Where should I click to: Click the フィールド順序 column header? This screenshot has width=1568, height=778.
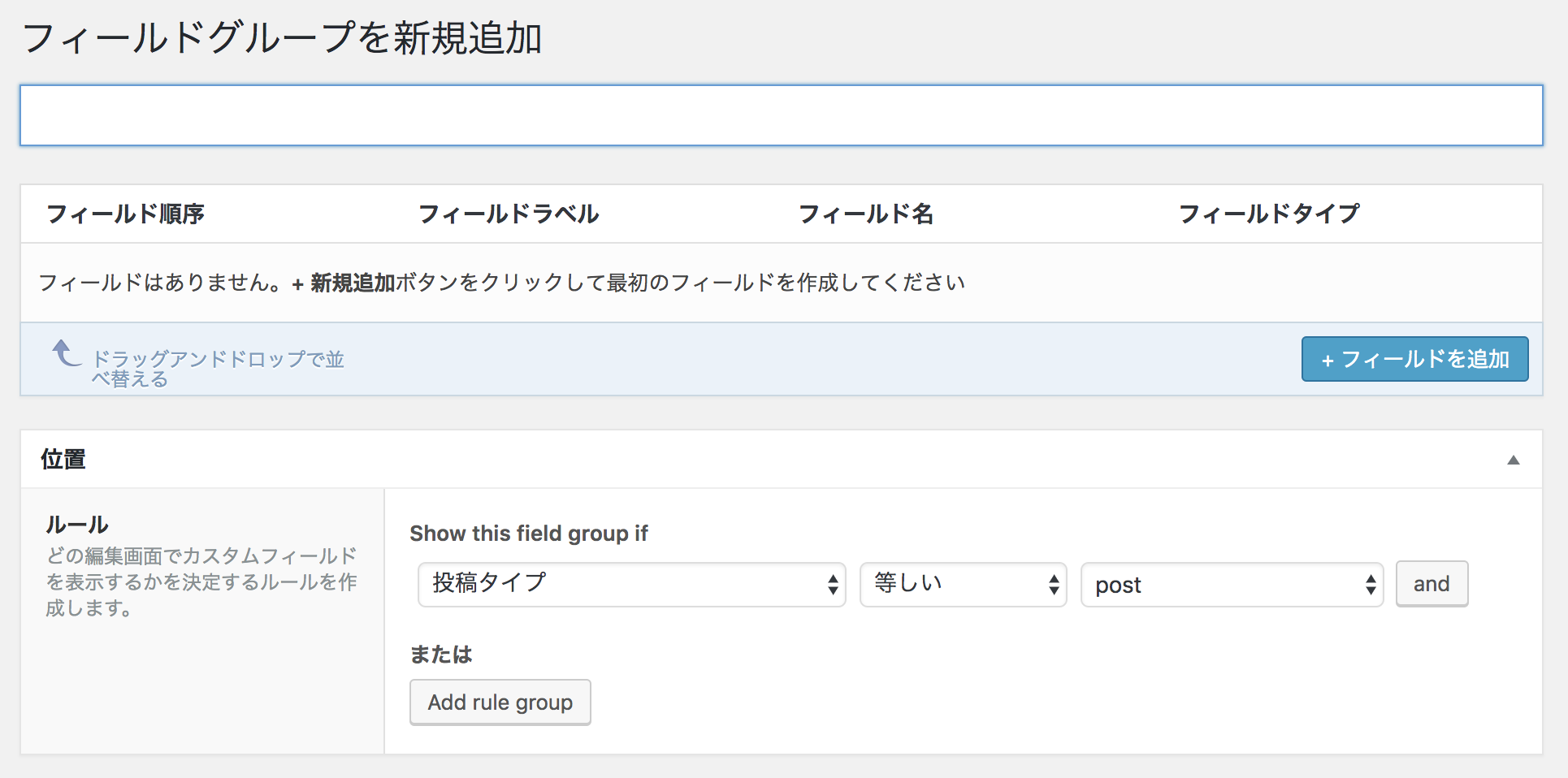tap(125, 214)
